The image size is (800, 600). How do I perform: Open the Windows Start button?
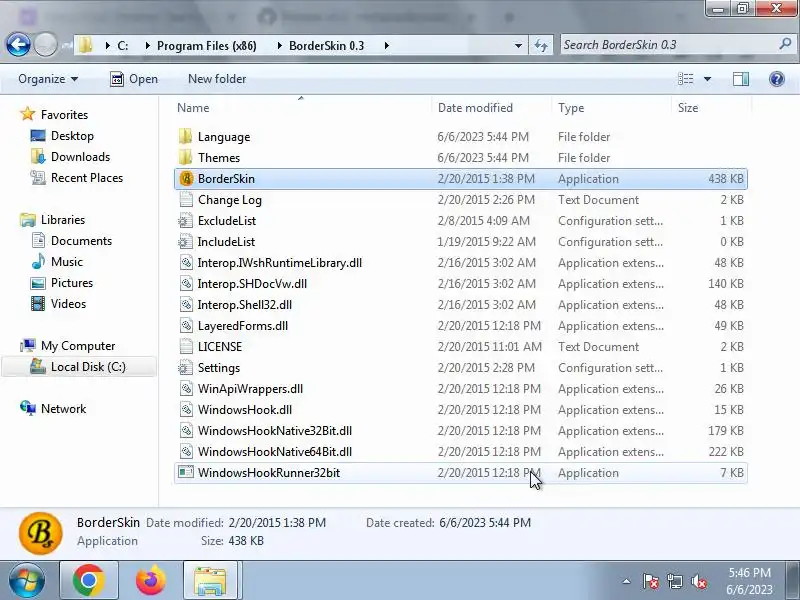(x=27, y=580)
